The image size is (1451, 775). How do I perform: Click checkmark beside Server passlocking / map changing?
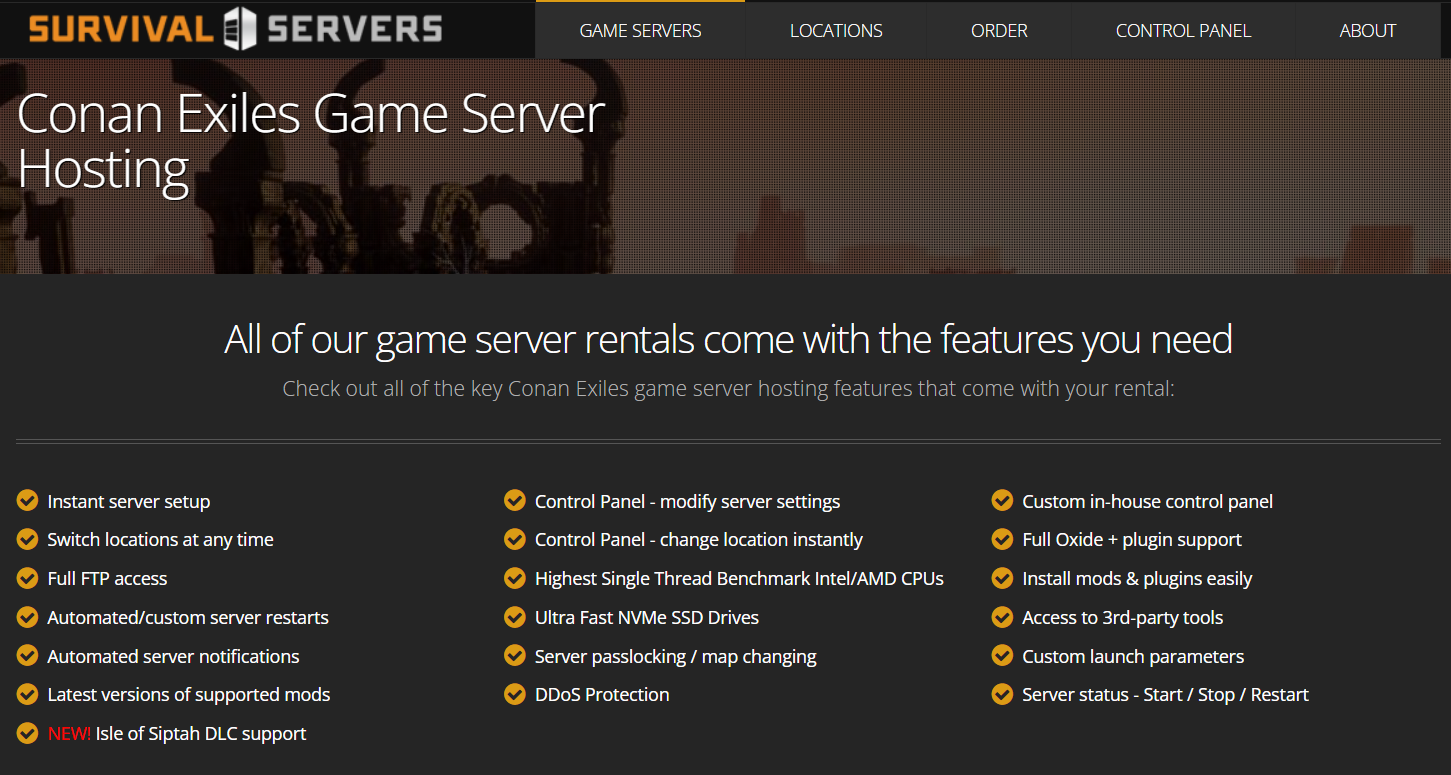515,656
